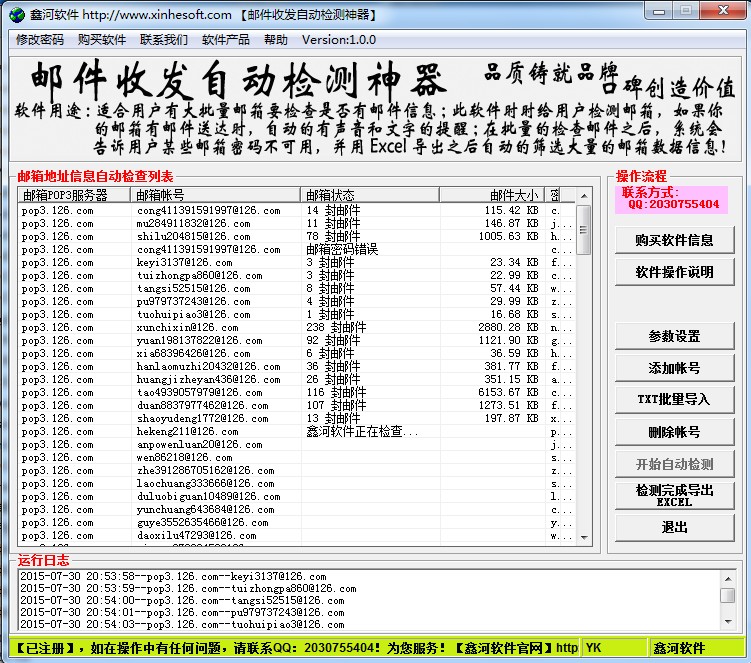Image resolution: width=751 pixels, height=663 pixels.
Task: Click the 退出 button to exit
Action: click(674, 527)
